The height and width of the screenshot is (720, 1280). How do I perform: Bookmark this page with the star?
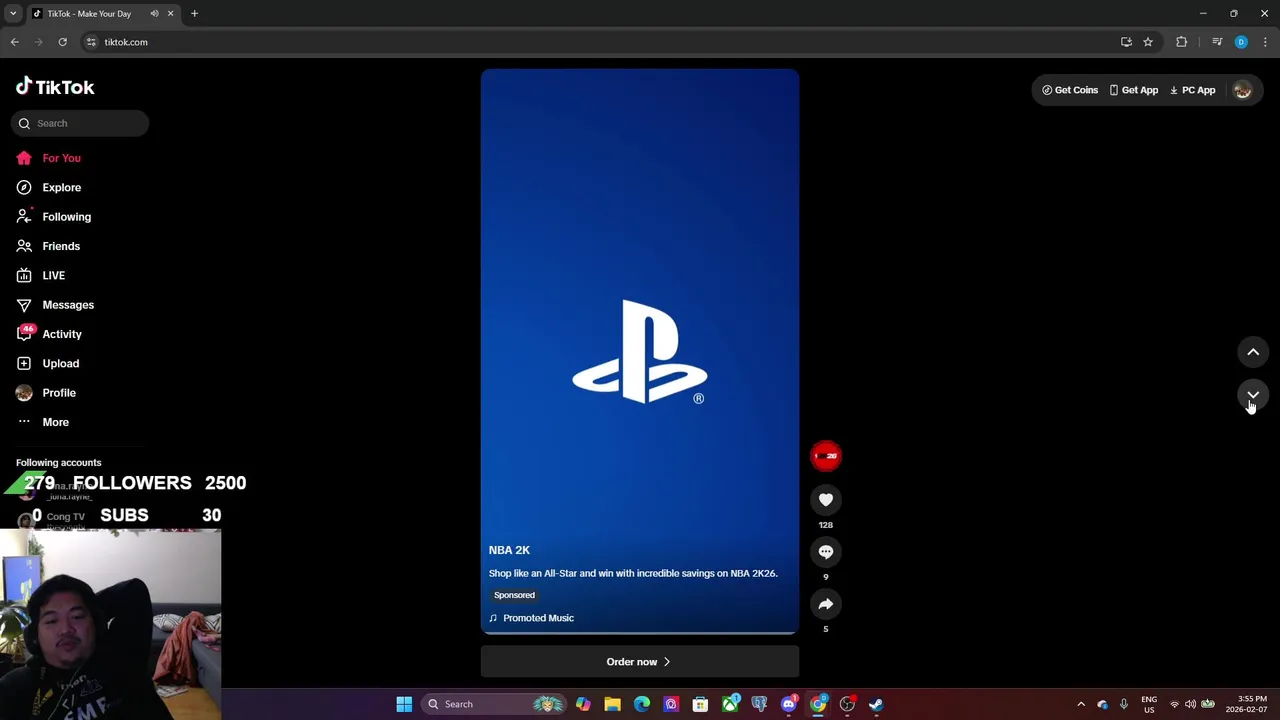click(x=1148, y=42)
